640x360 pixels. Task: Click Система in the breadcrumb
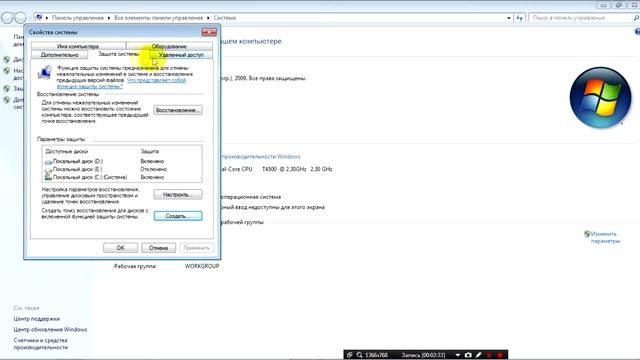click(x=224, y=18)
